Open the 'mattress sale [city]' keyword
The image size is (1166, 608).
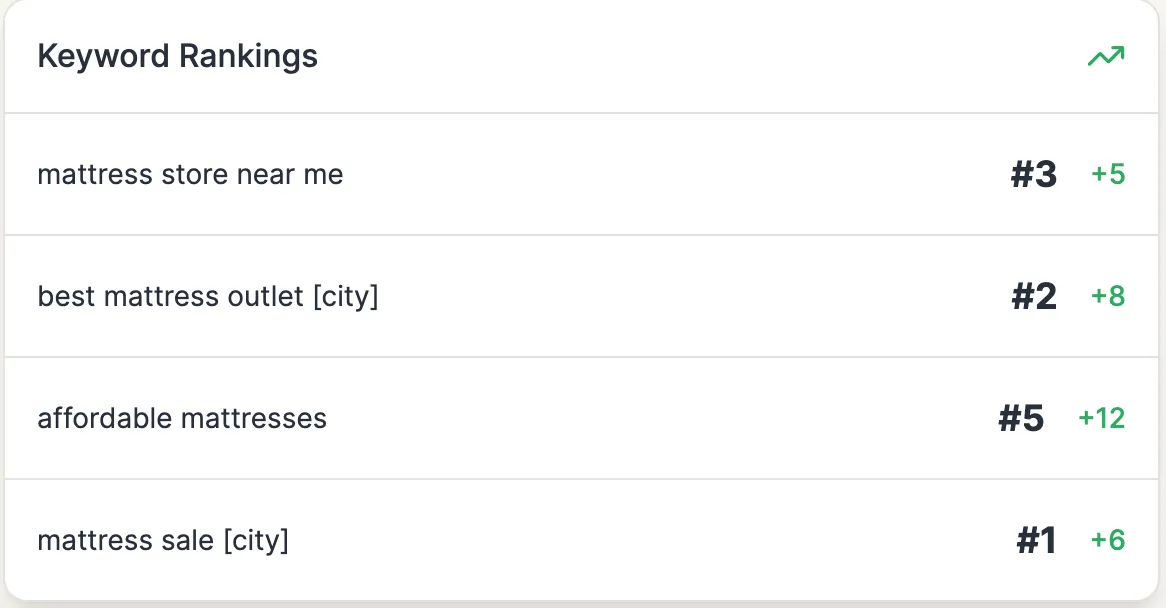tap(163, 541)
